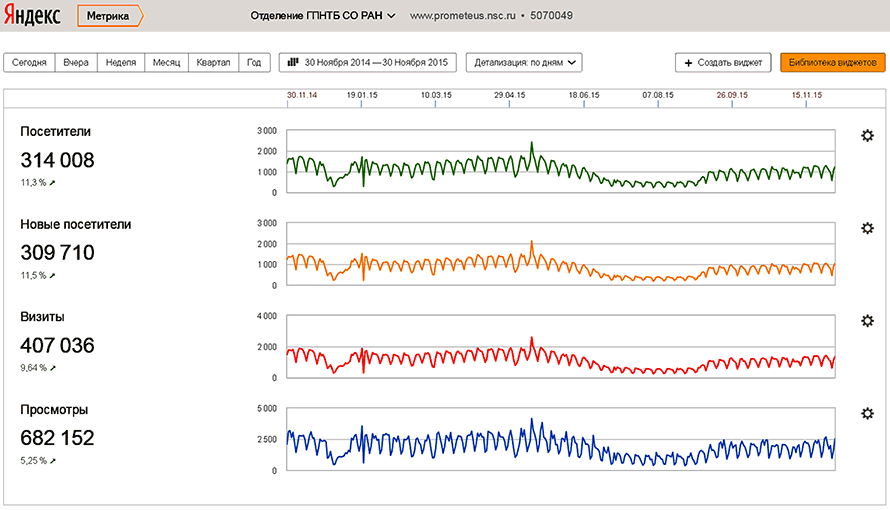
Task: Open settings gear for Визиты widget
Action: tap(867, 321)
